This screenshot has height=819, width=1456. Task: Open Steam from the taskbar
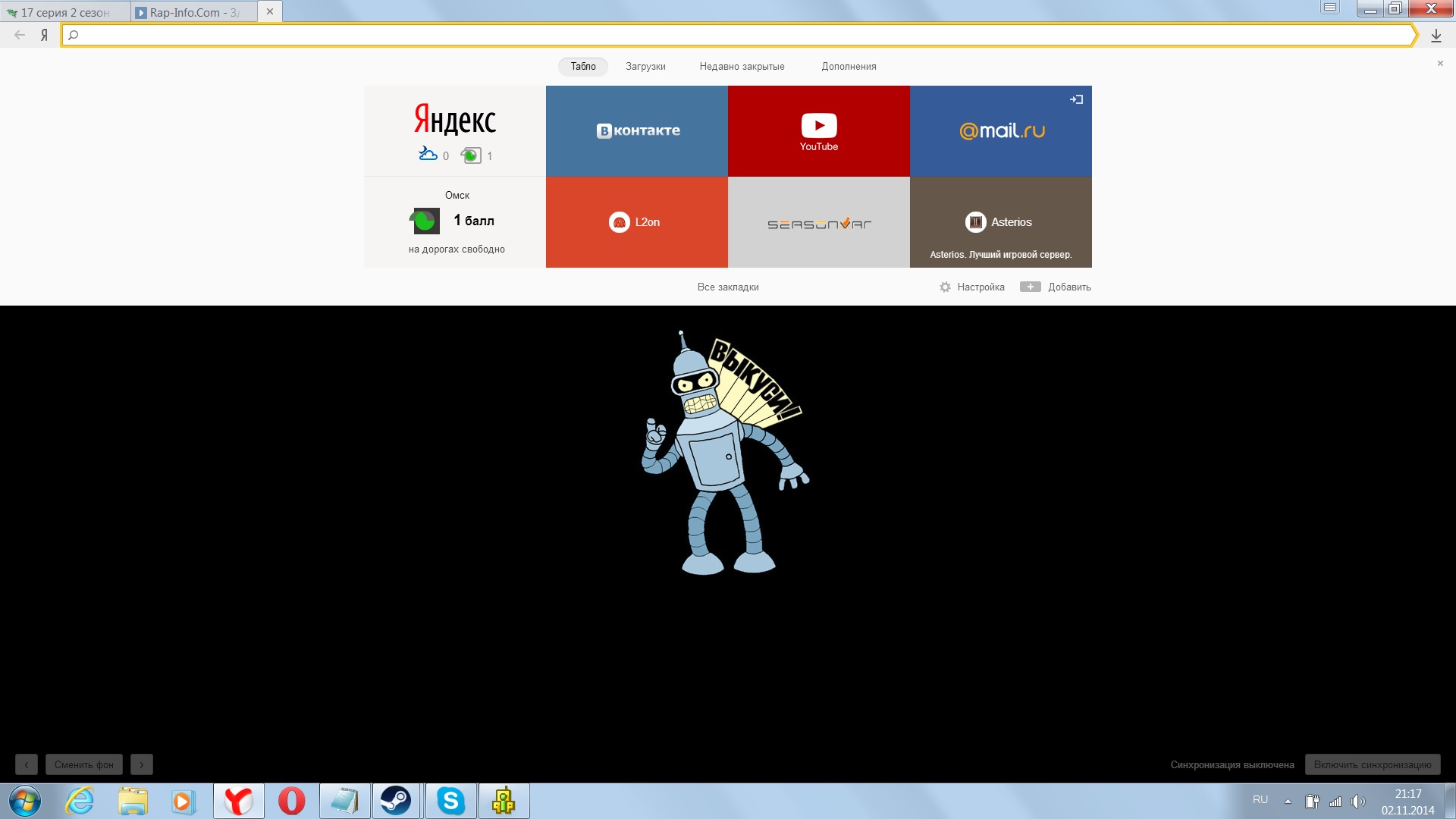(x=395, y=801)
